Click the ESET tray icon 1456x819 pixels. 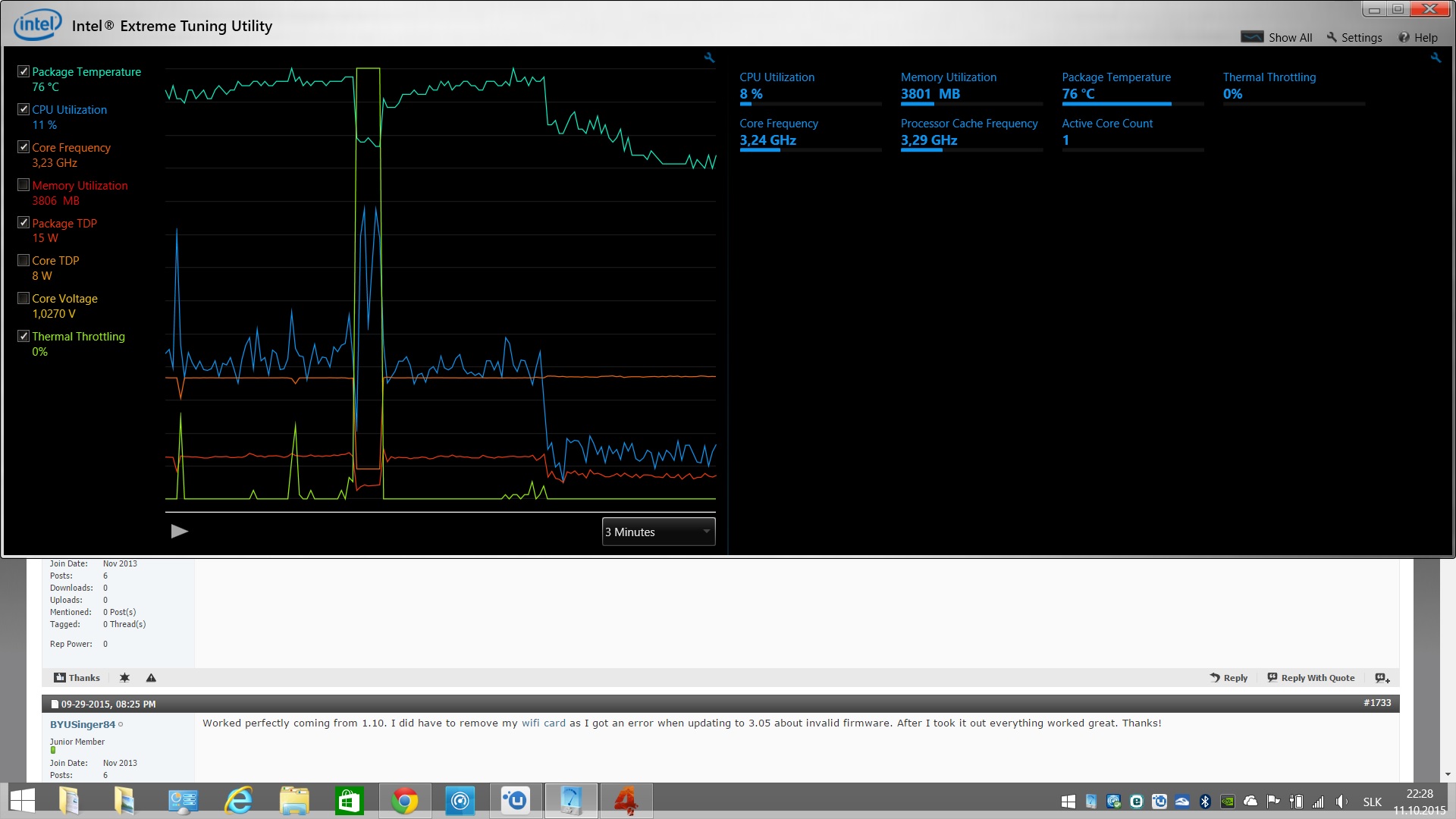(1136, 802)
